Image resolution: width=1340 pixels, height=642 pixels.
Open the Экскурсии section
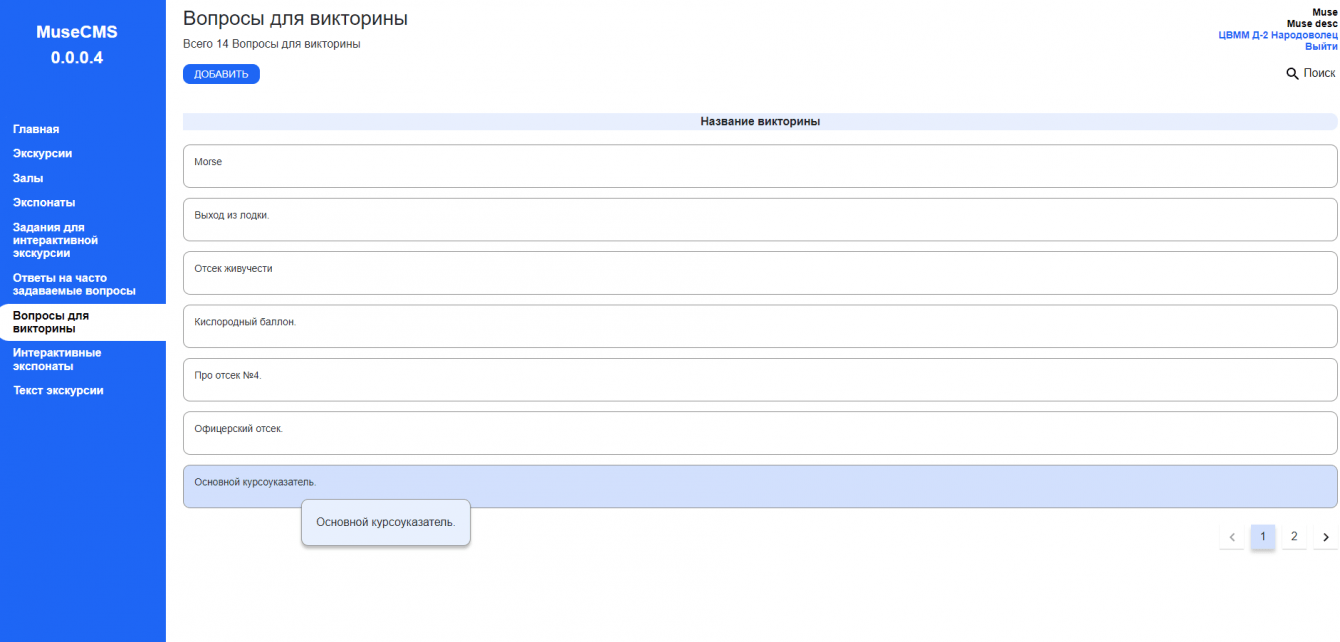(42, 154)
